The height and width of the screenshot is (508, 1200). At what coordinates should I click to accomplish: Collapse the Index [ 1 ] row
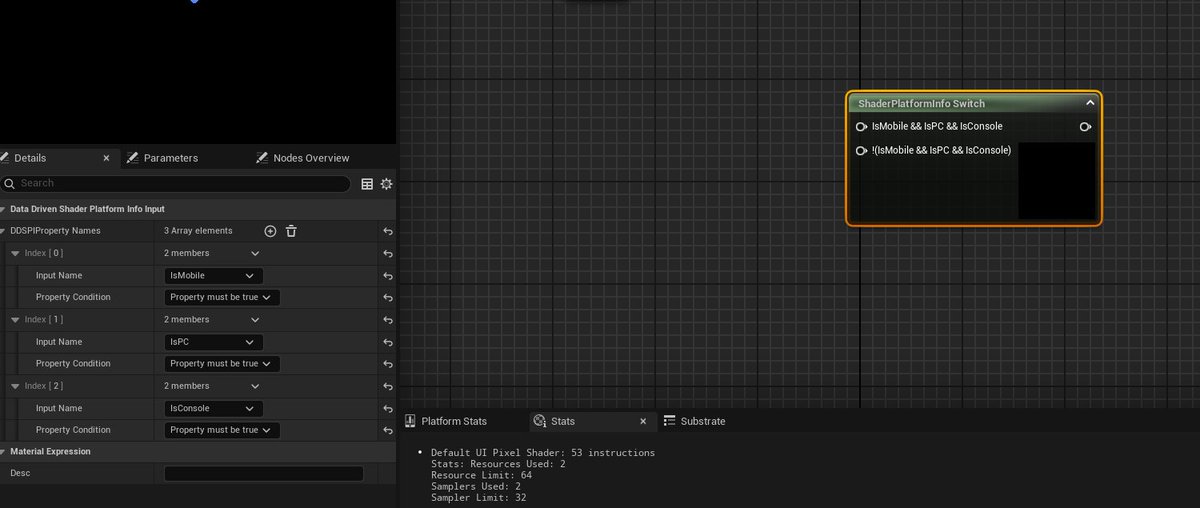(x=16, y=319)
